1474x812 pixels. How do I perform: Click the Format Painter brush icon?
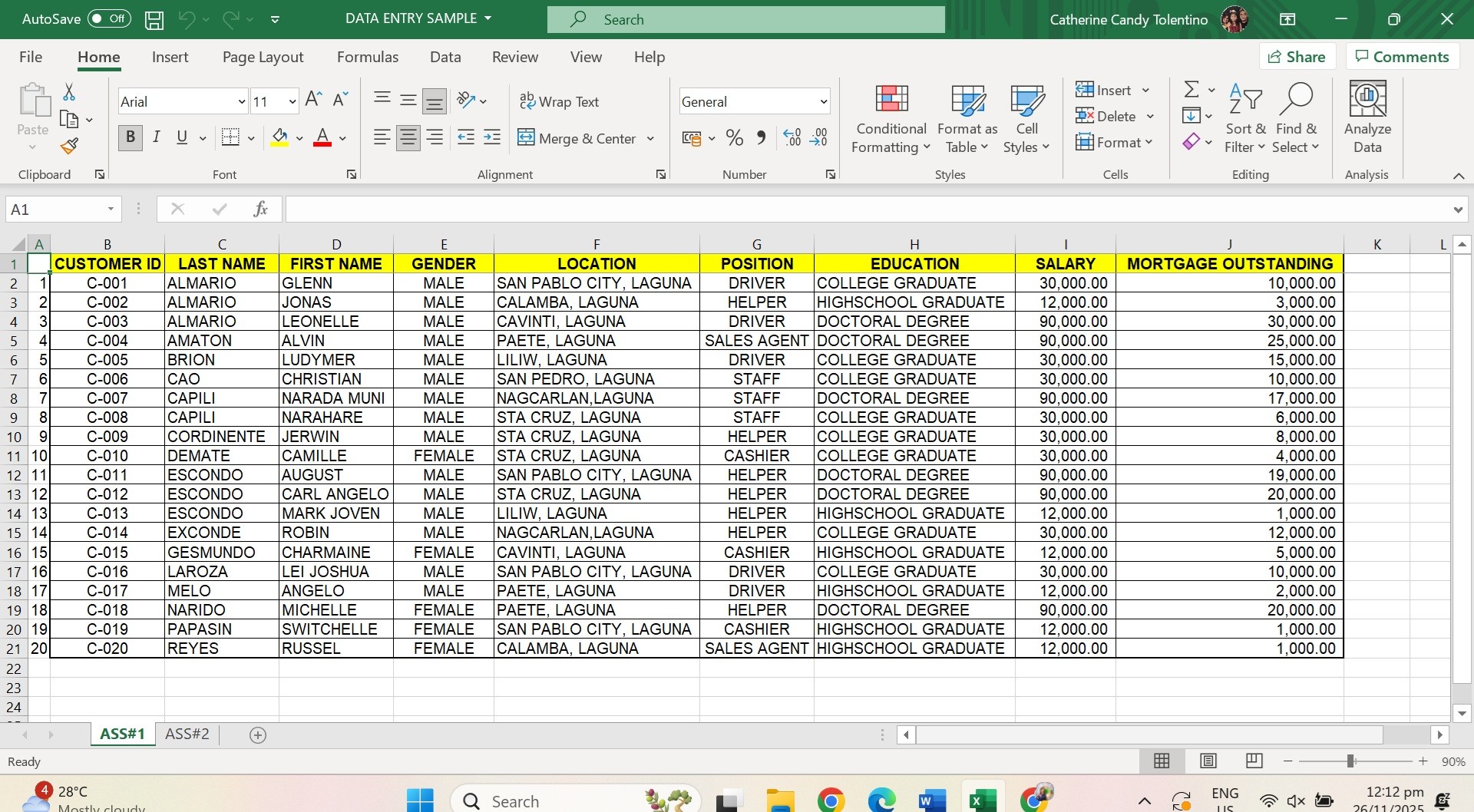[69, 146]
